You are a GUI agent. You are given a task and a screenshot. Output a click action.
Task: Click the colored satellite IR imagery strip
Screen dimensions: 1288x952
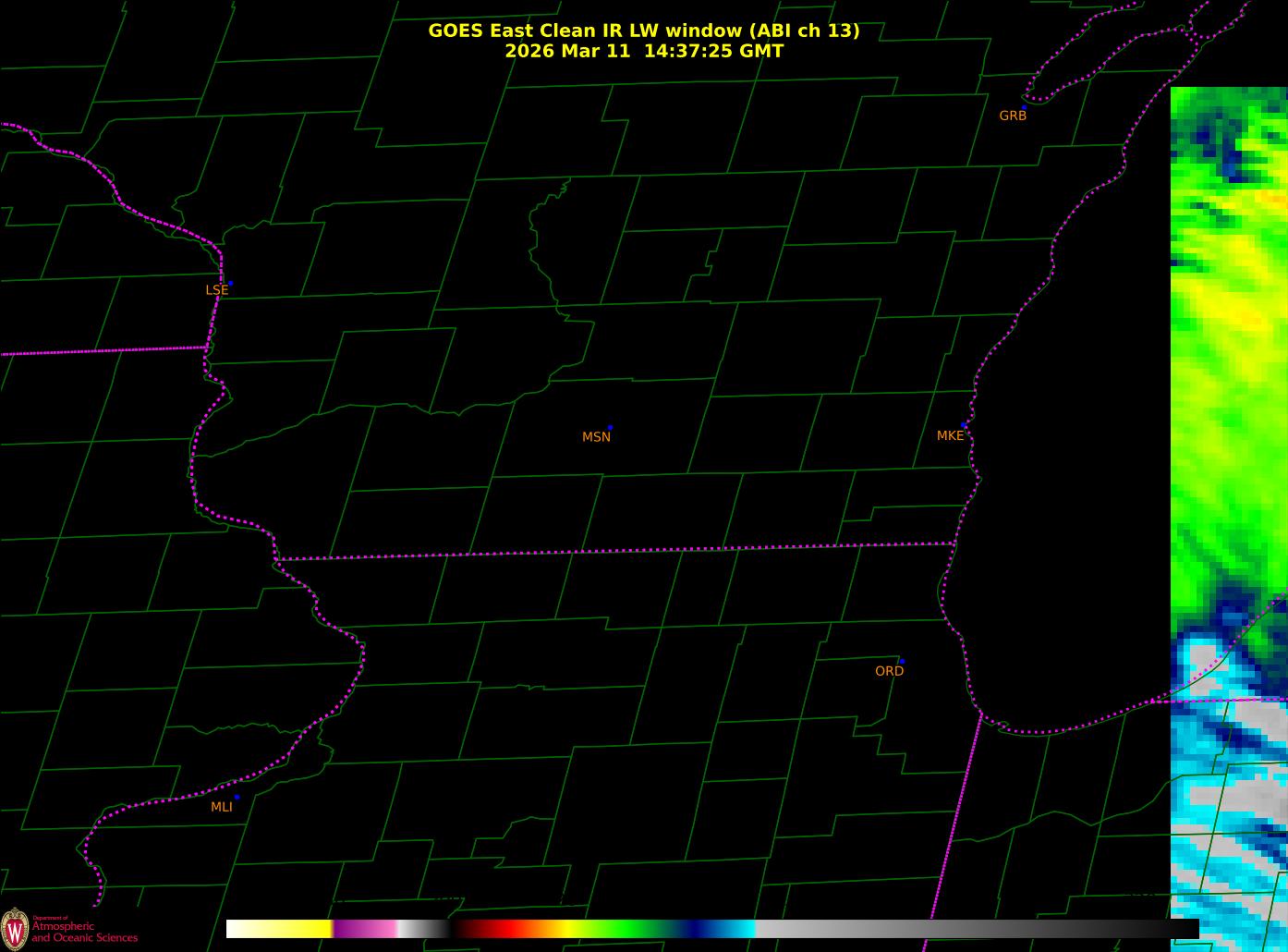pos(1229,519)
